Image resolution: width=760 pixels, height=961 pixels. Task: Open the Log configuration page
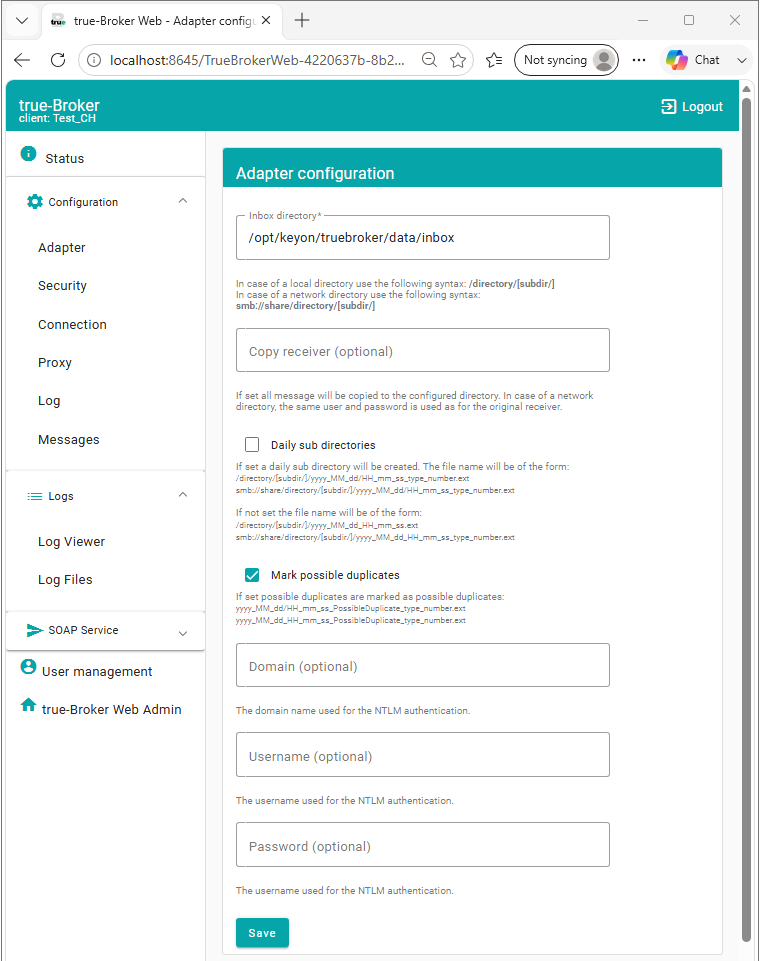[x=49, y=401]
